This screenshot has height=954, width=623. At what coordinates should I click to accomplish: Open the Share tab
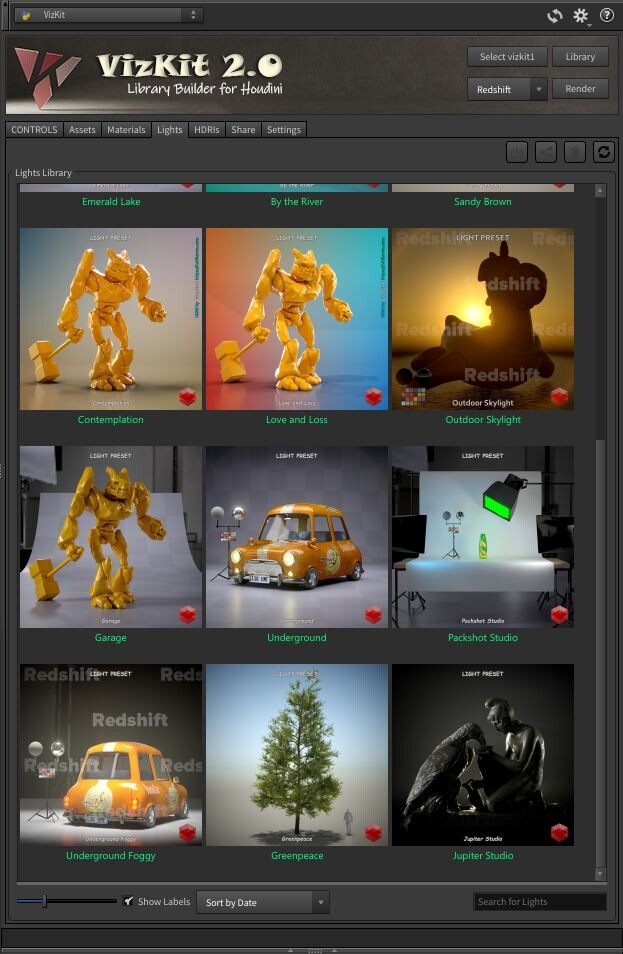pos(243,130)
